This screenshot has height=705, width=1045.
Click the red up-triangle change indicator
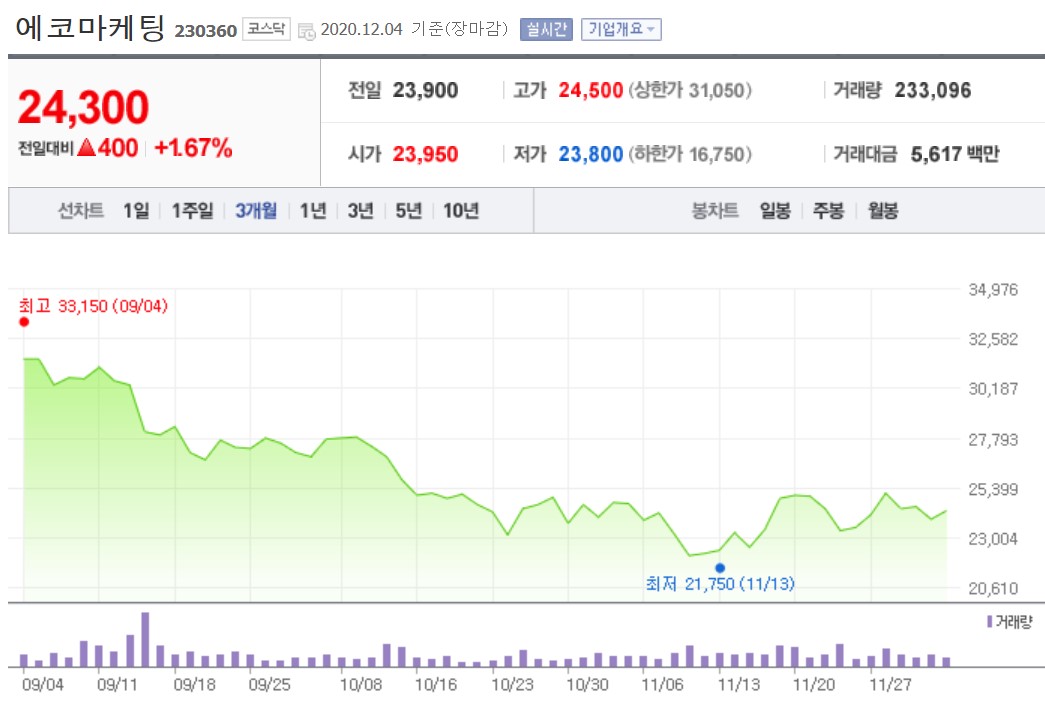pos(87,147)
